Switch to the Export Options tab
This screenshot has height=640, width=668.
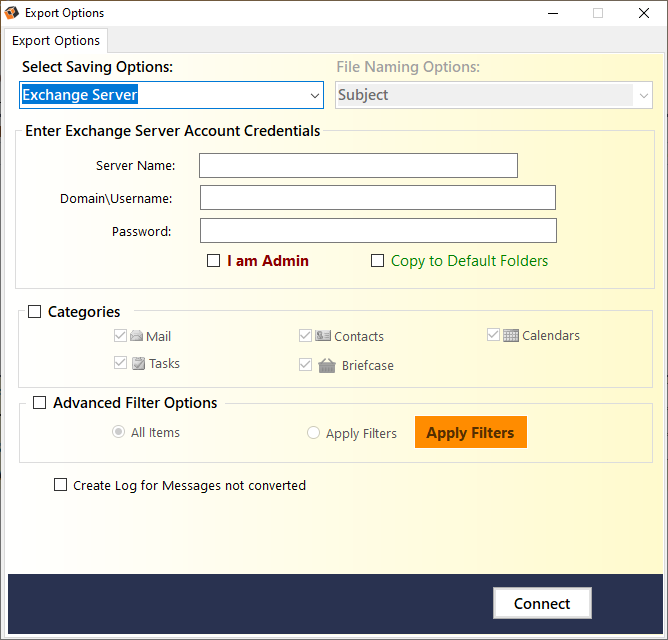pyautogui.click(x=56, y=40)
